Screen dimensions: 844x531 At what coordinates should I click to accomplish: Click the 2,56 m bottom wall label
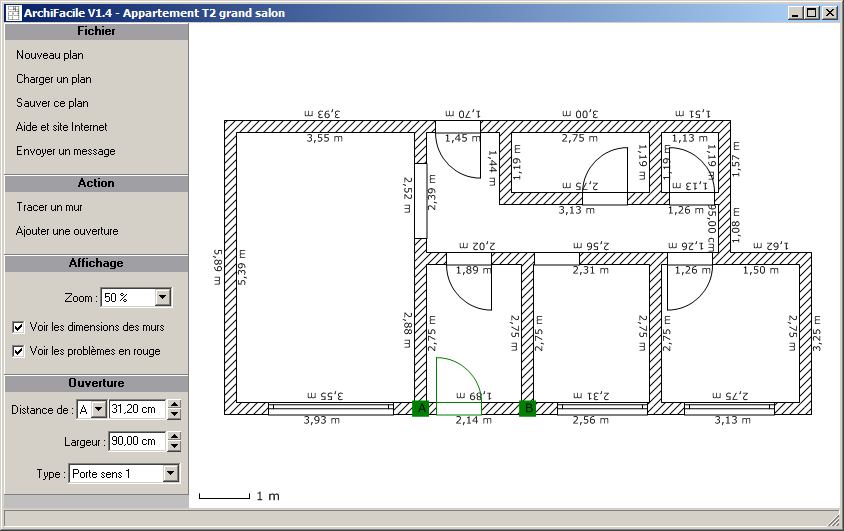tap(591, 420)
